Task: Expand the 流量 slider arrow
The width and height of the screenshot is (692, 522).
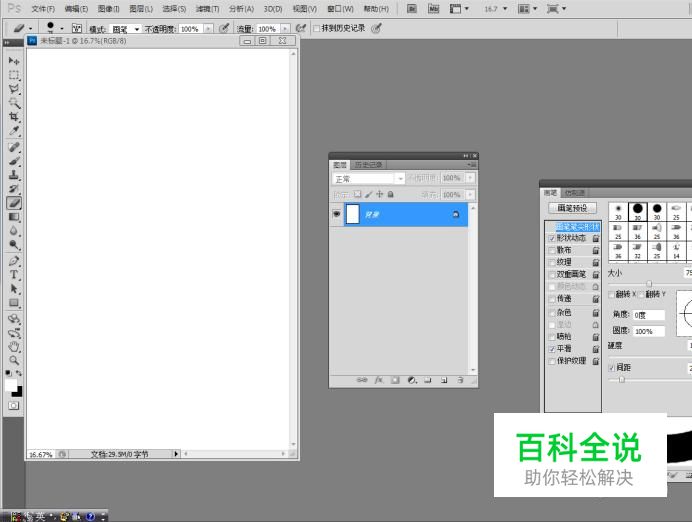Action: [286, 29]
